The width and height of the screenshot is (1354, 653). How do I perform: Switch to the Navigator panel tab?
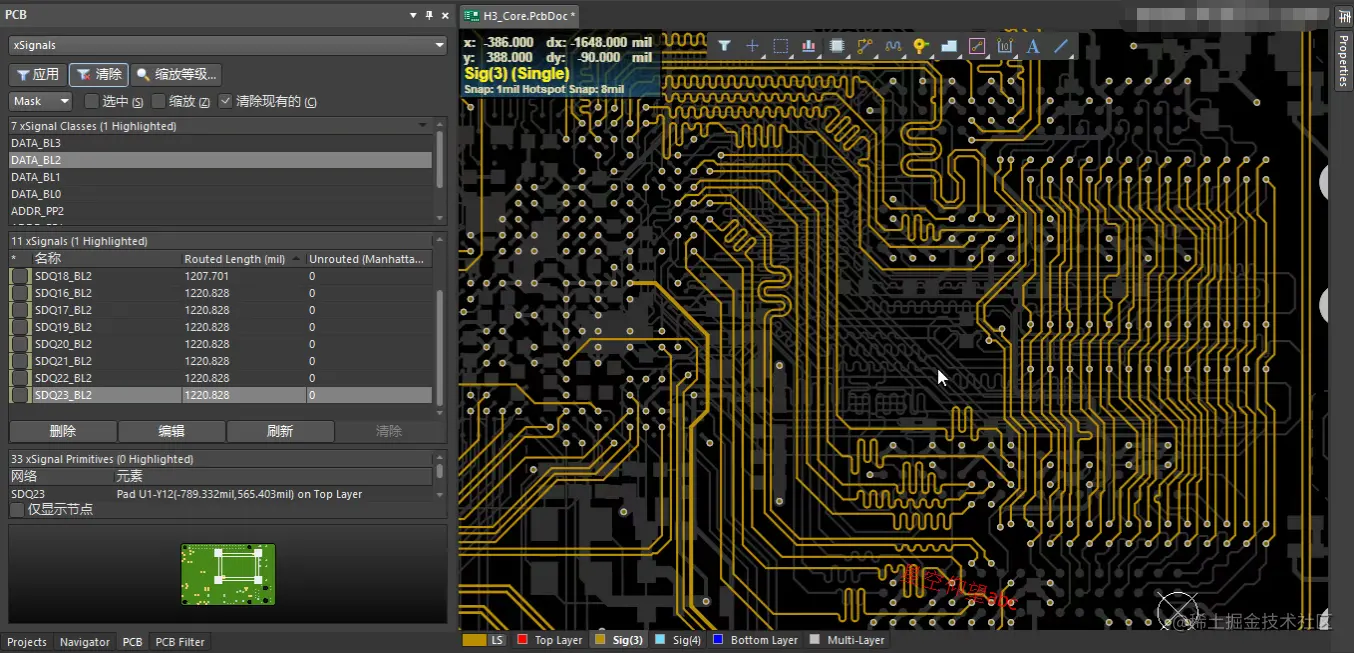pyautogui.click(x=85, y=642)
